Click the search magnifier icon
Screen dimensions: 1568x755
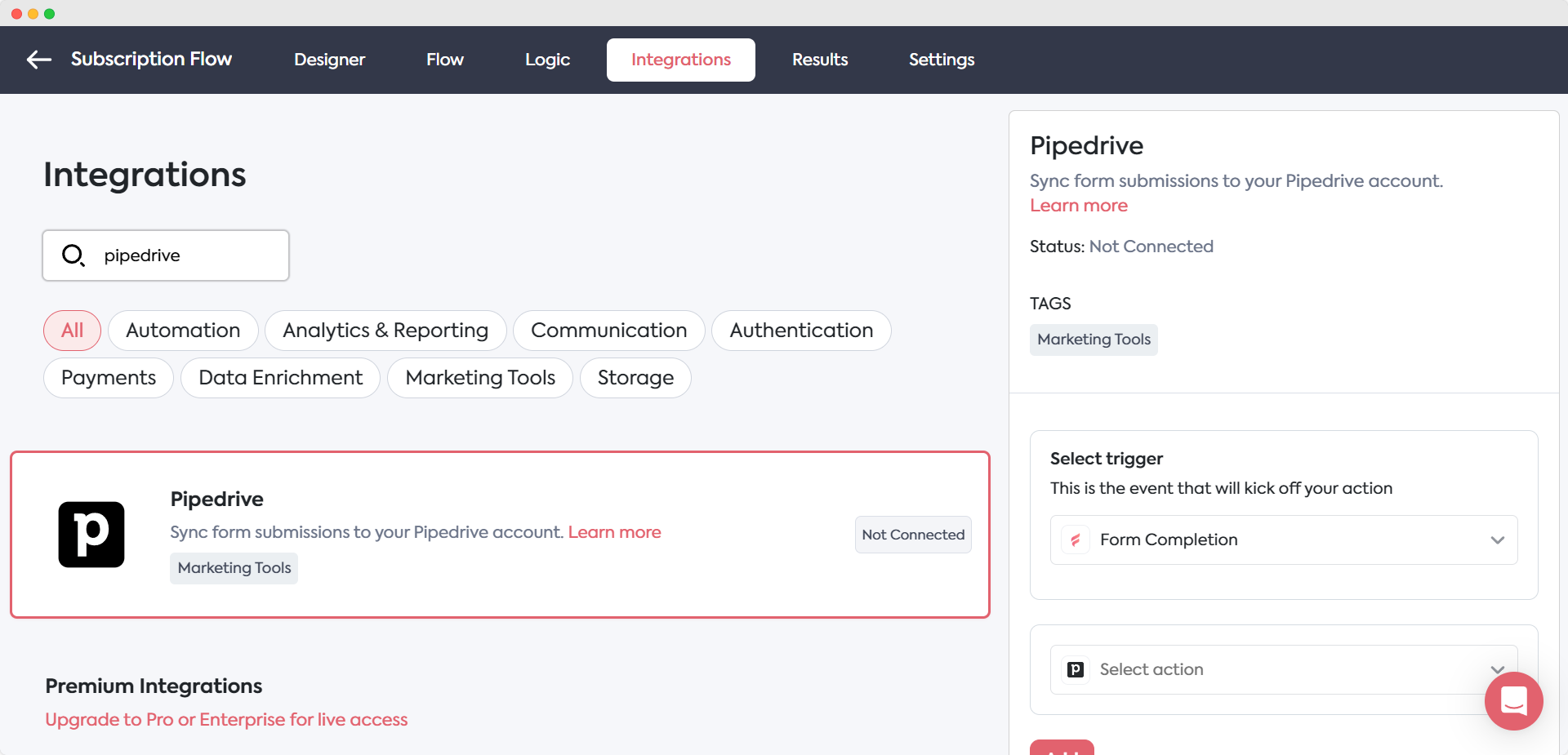point(73,255)
